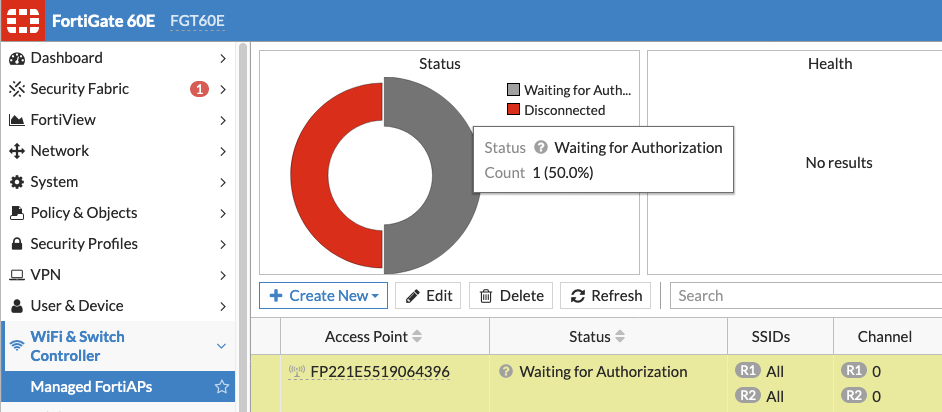Click the Dashboard gauge icon
Image resolution: width=942 pixels, height=412 pixels.
[x=17, y=58]
